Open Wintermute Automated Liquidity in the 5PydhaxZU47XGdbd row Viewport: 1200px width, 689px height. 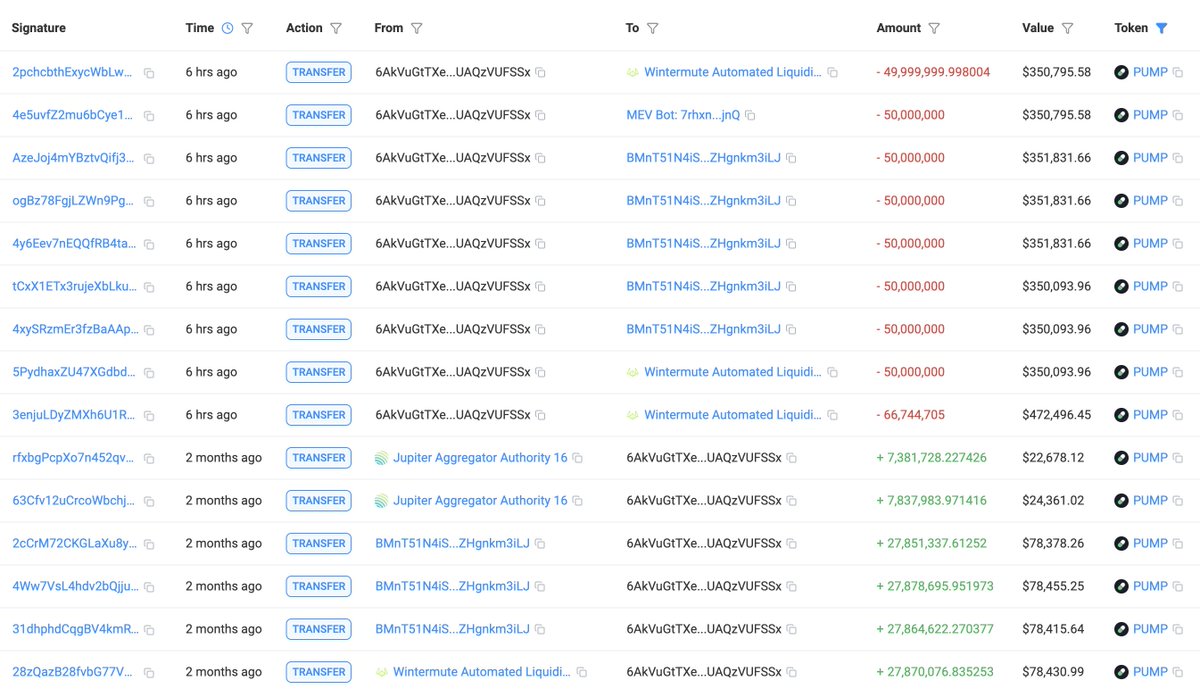click(732, 372)
